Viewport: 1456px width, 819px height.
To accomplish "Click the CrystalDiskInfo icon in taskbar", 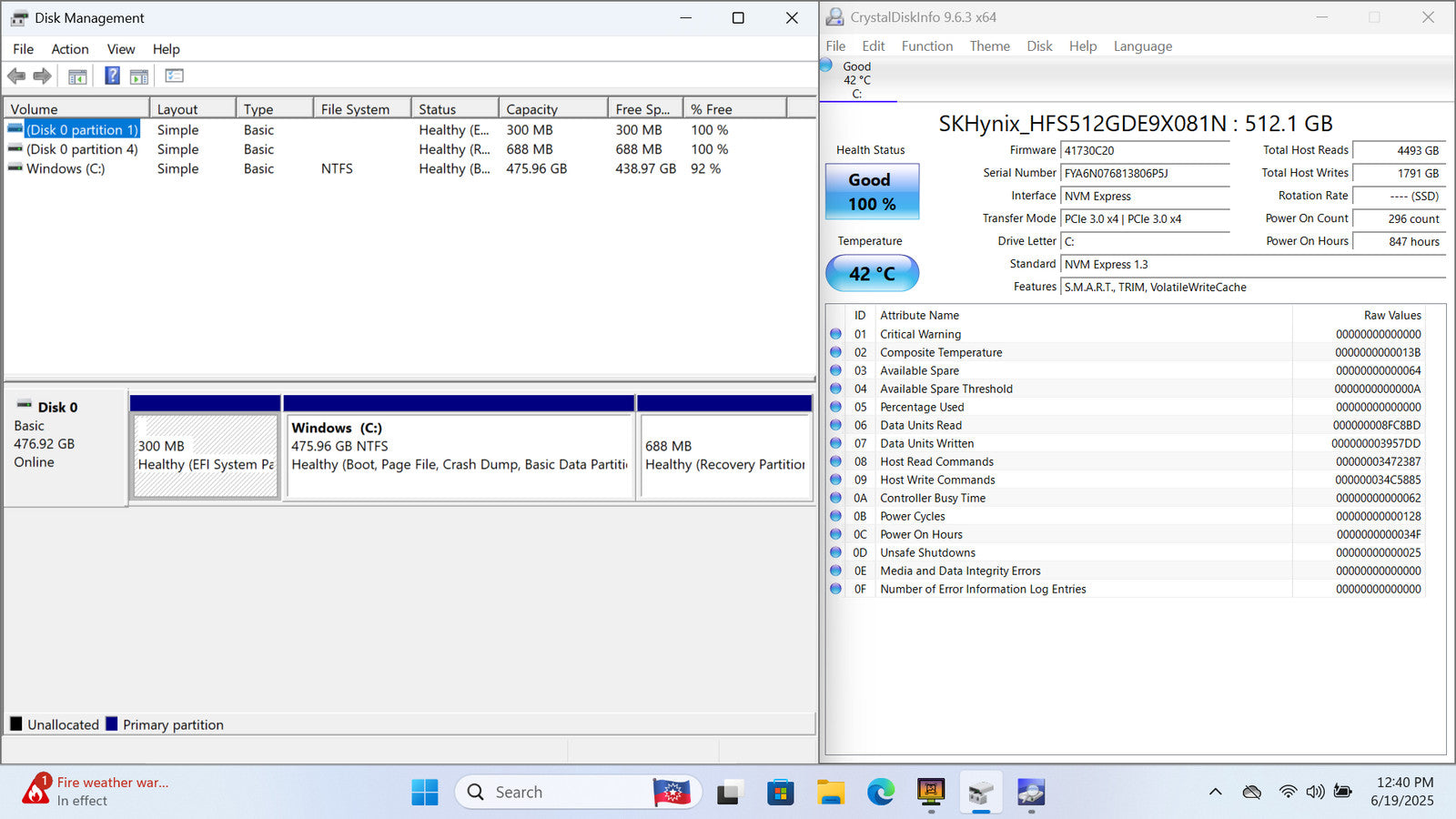I will (1030, 793).
